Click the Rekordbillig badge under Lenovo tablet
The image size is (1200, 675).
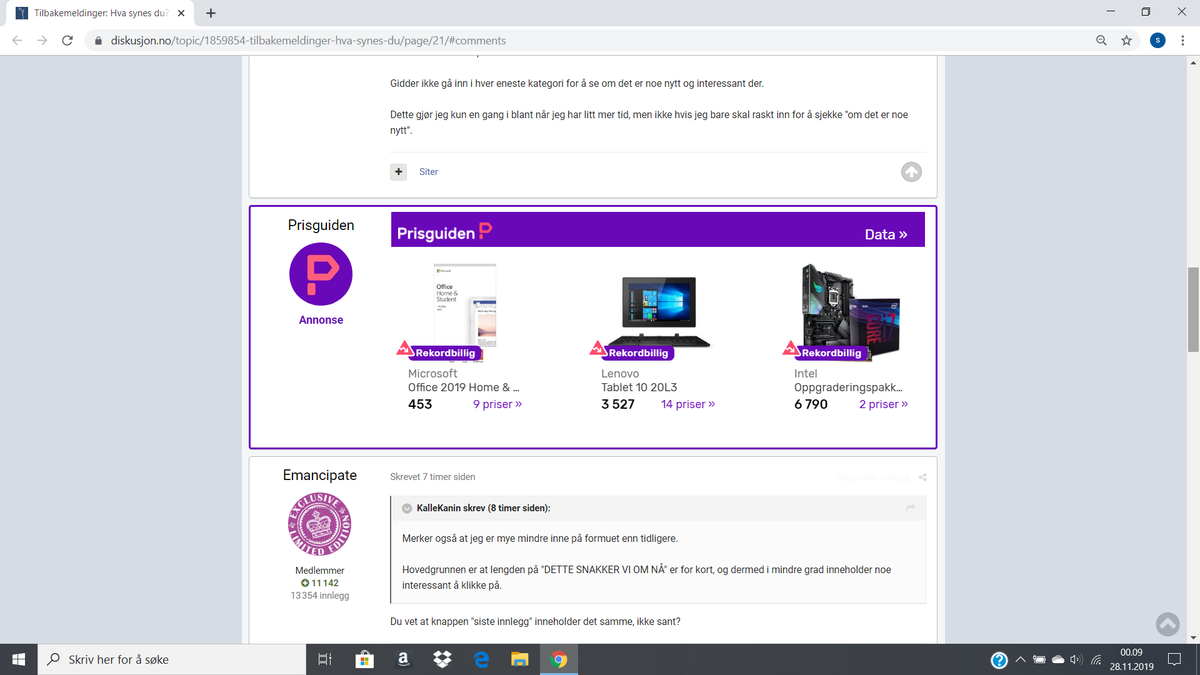pyautogui.click(x=633, y=352)
